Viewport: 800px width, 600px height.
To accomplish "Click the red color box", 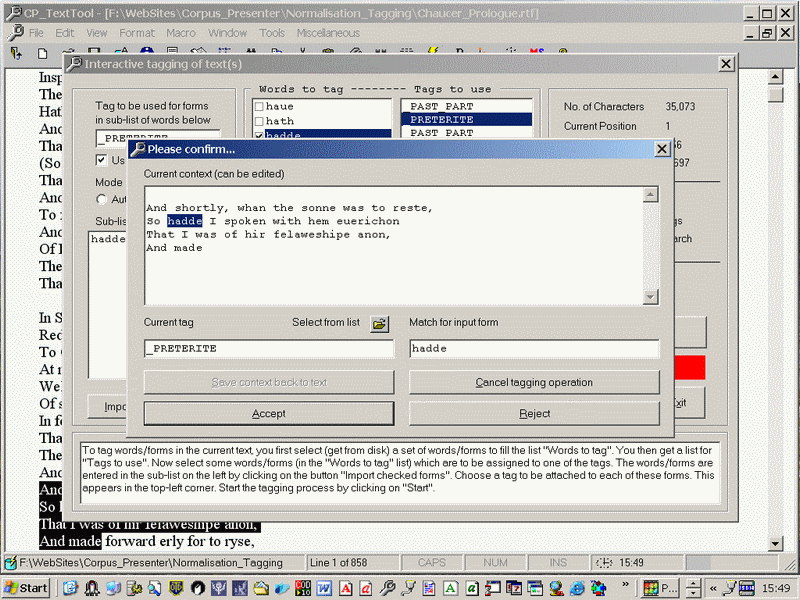I will click(690, 367).
